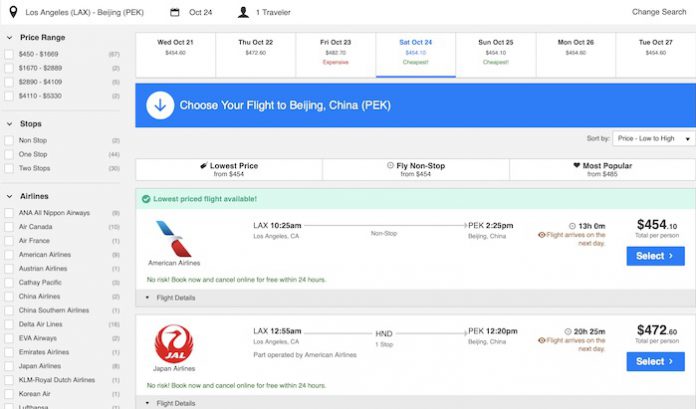Switch to Fly Non-Stop tab
Viewport: 696px width, 409px height.
pyautogui.click(x=416, y=169)
